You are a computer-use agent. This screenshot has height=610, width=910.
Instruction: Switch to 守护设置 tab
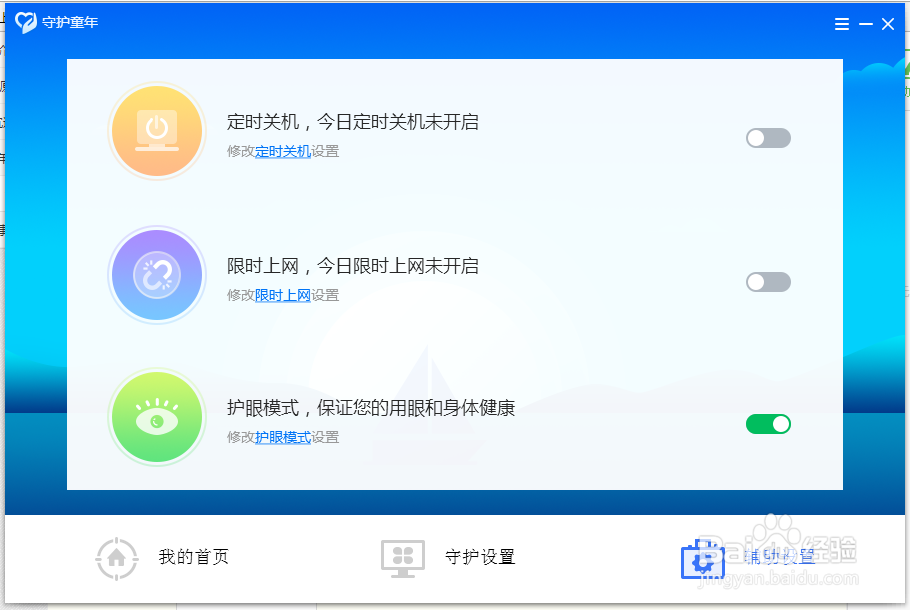pyautogui.click(x=481, y=558)
